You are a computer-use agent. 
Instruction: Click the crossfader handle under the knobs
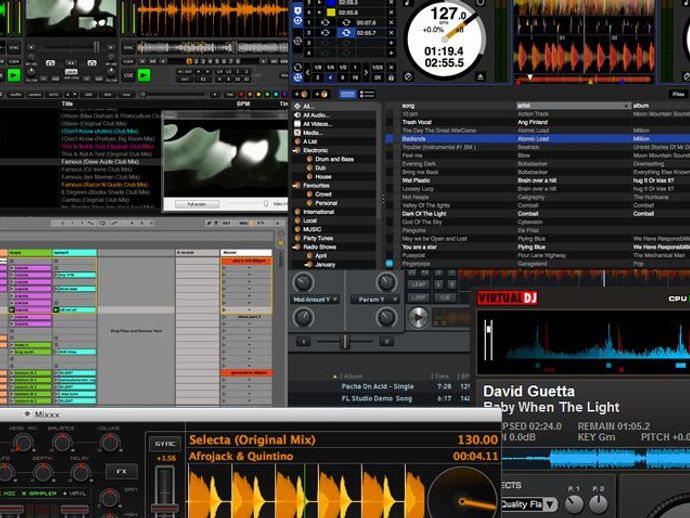[345, 342]
